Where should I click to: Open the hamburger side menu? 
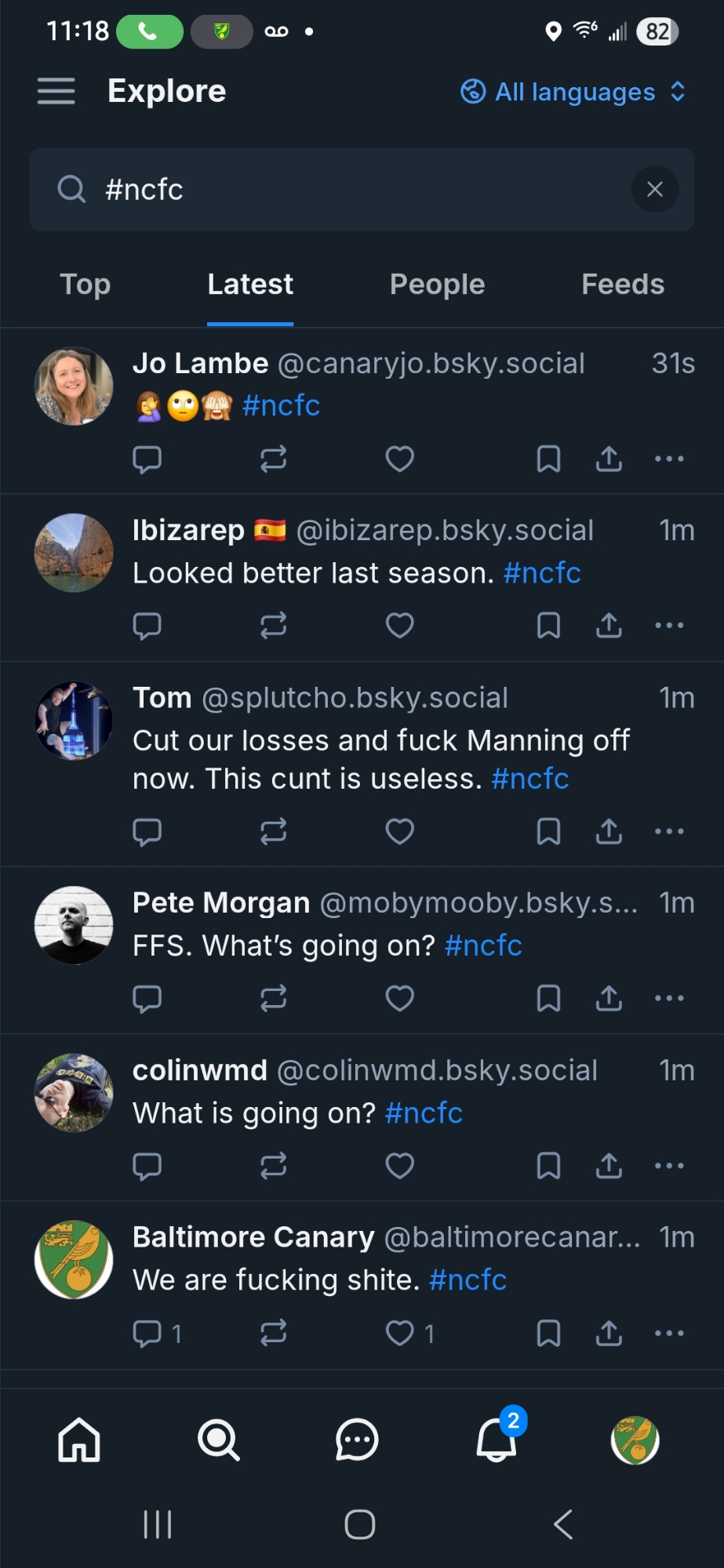(56, 92)
